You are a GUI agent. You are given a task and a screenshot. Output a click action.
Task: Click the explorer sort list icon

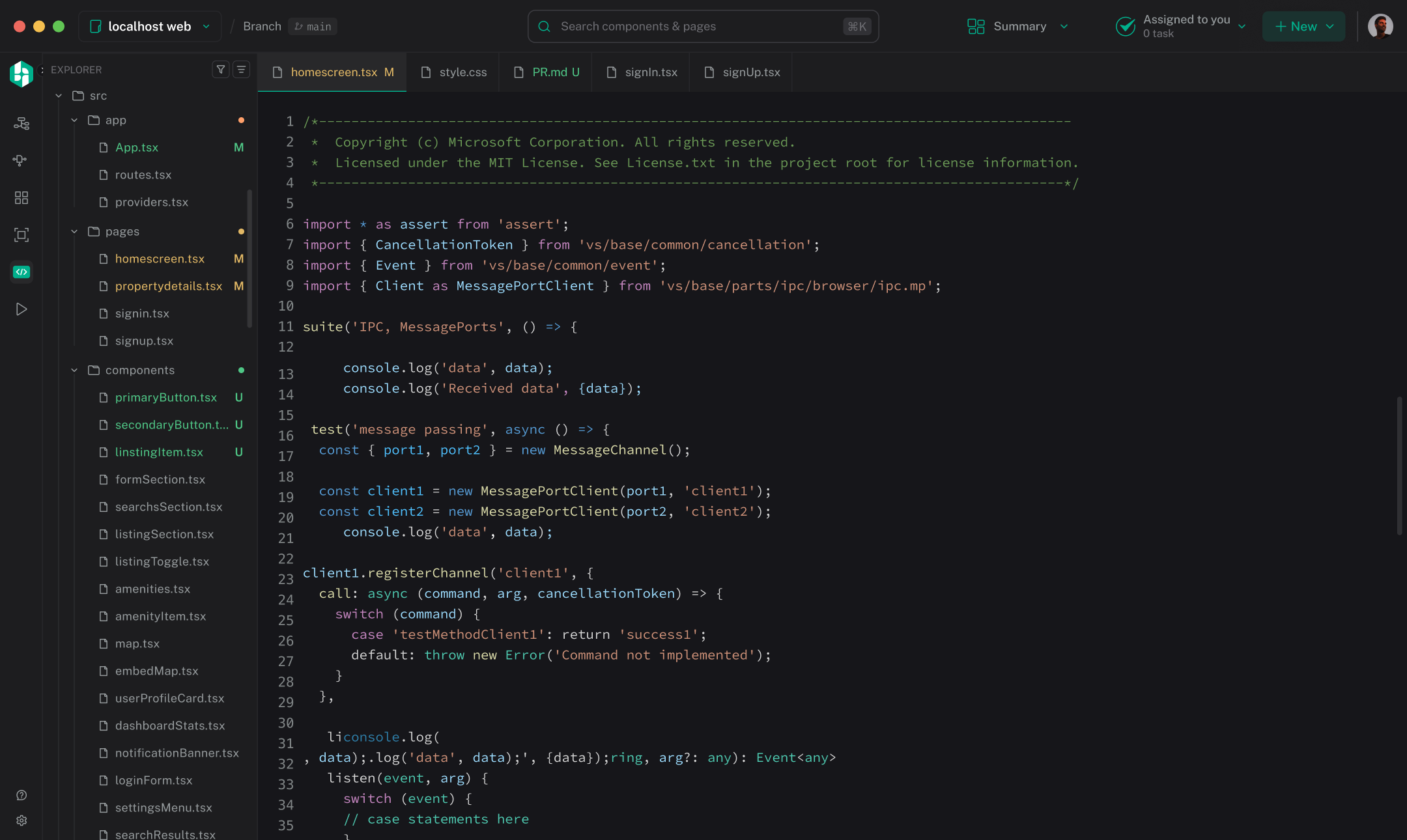tap(241, 69)
